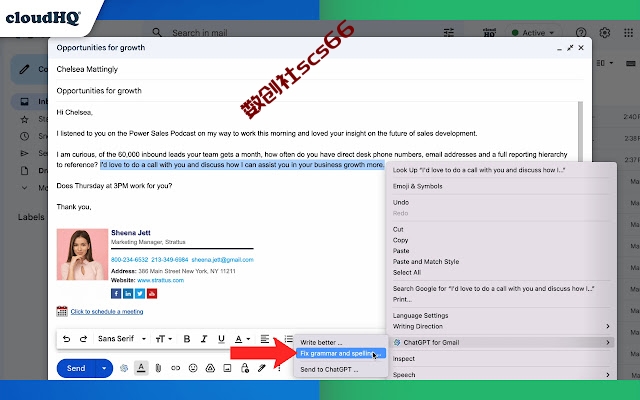Screen dimensions: 640x400
Task: Click Select All in context menu
Action: click(407, 273)
